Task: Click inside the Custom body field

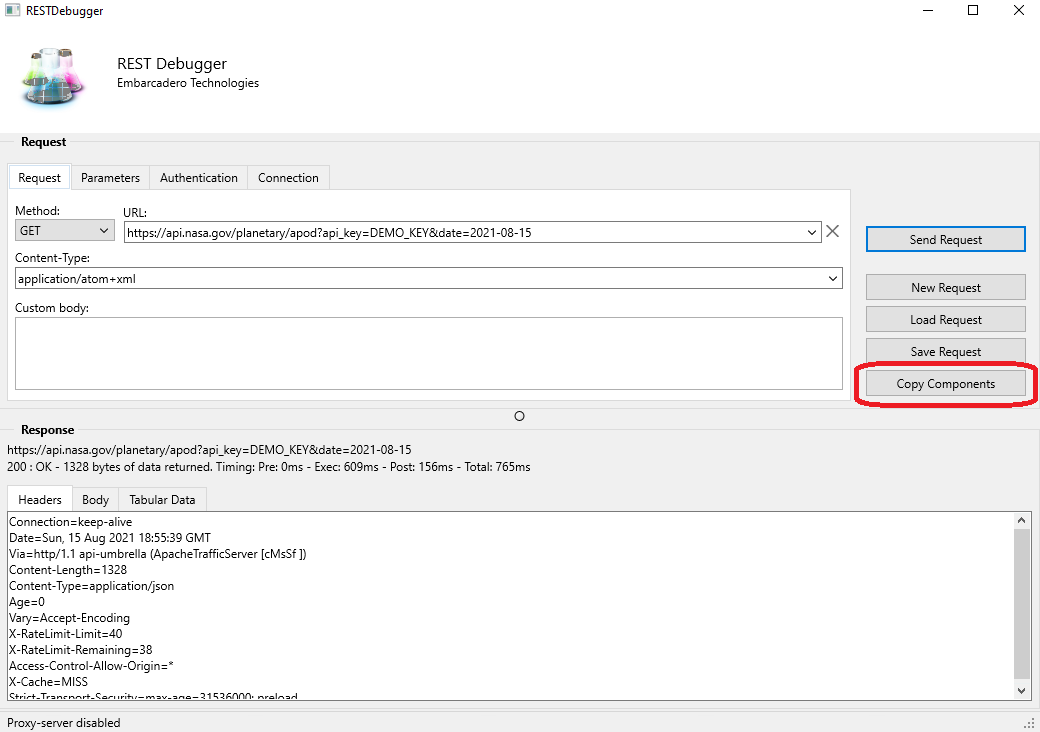Action: coord(428,352)
